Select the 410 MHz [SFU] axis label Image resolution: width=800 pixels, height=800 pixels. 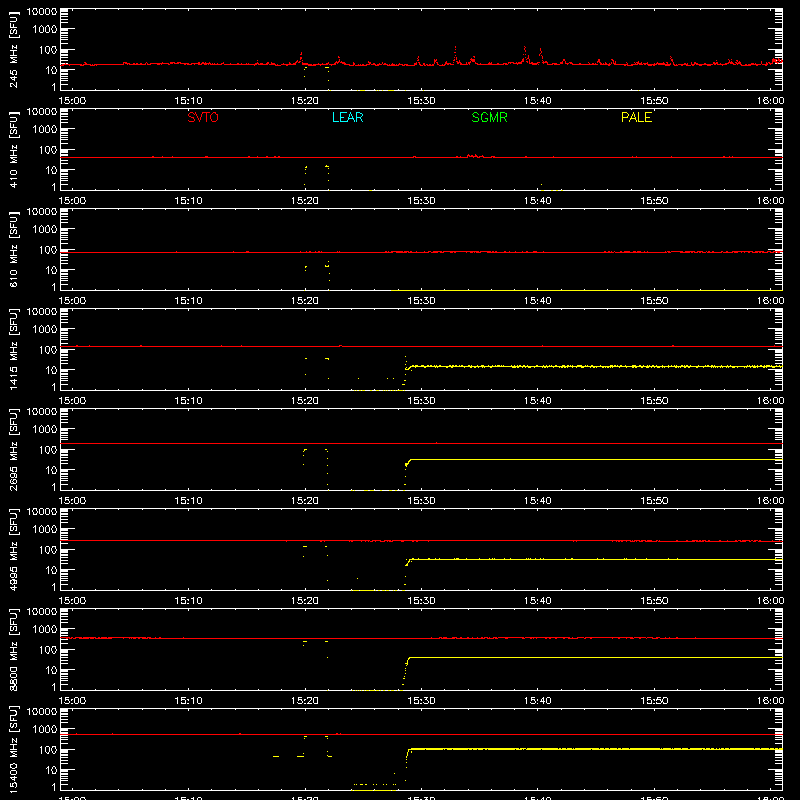click(x=13, y=150)
